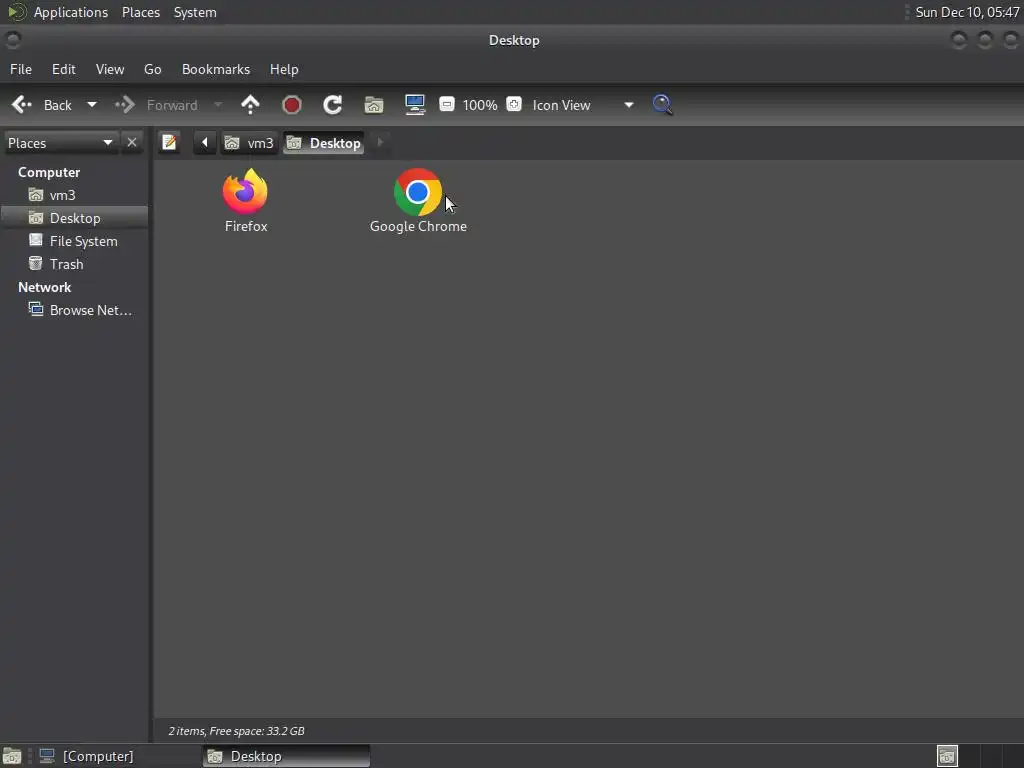
Task: Navigate to vm3 in the path bar
Action: (249, 143)
